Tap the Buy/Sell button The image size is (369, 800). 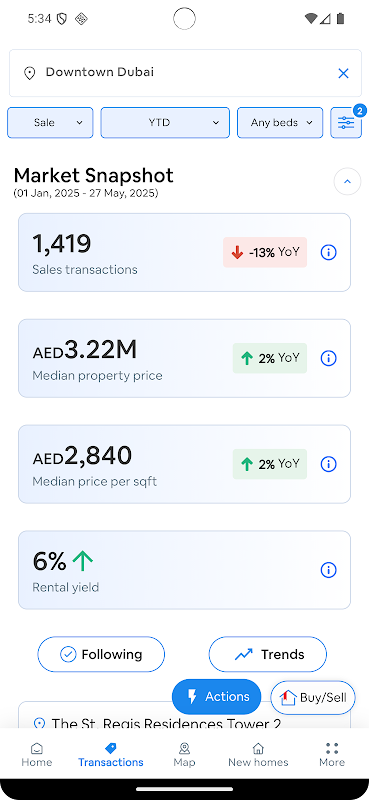(x=313, y=697)
